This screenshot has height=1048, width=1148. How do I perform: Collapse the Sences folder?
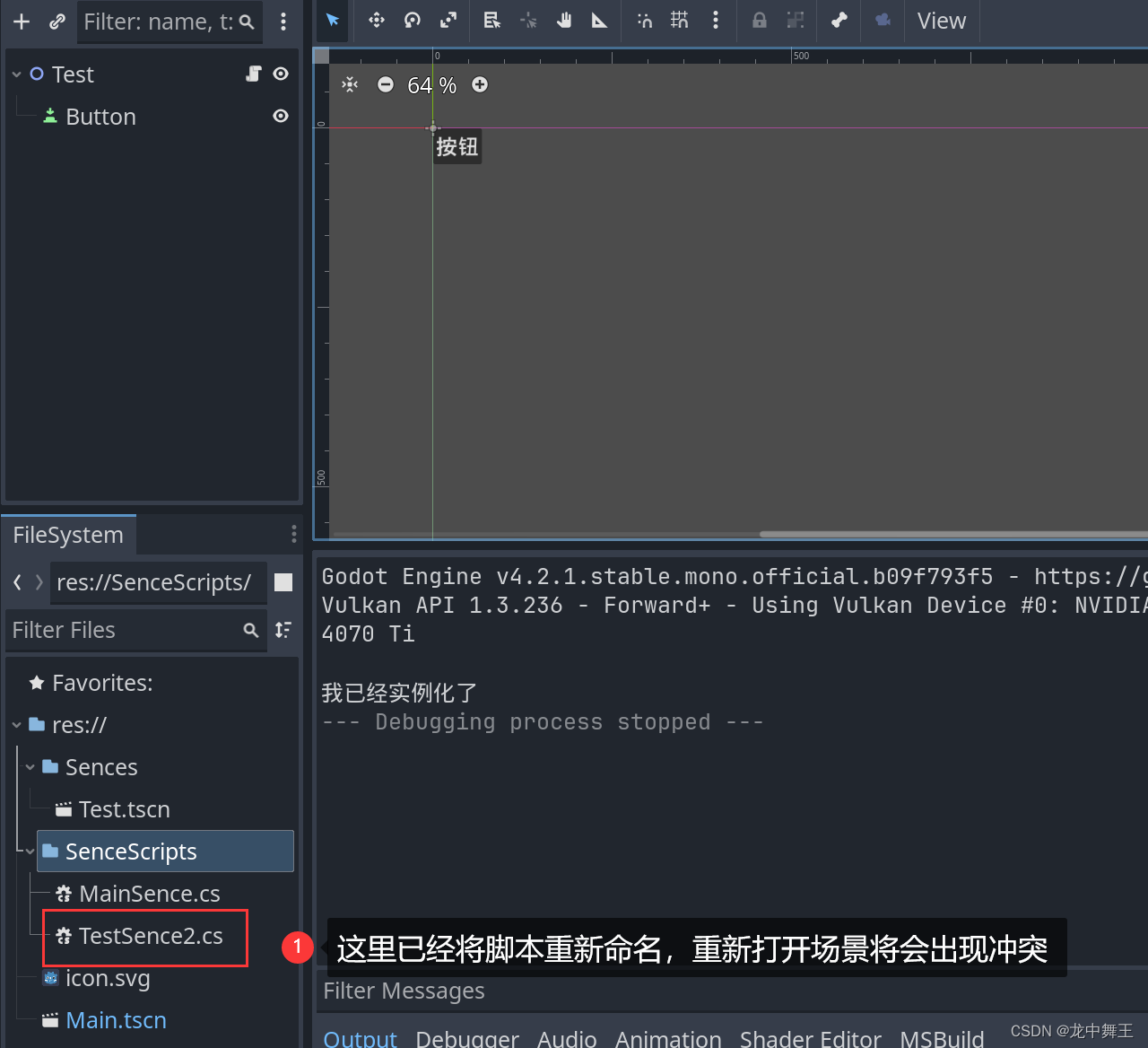pos(30,767)
